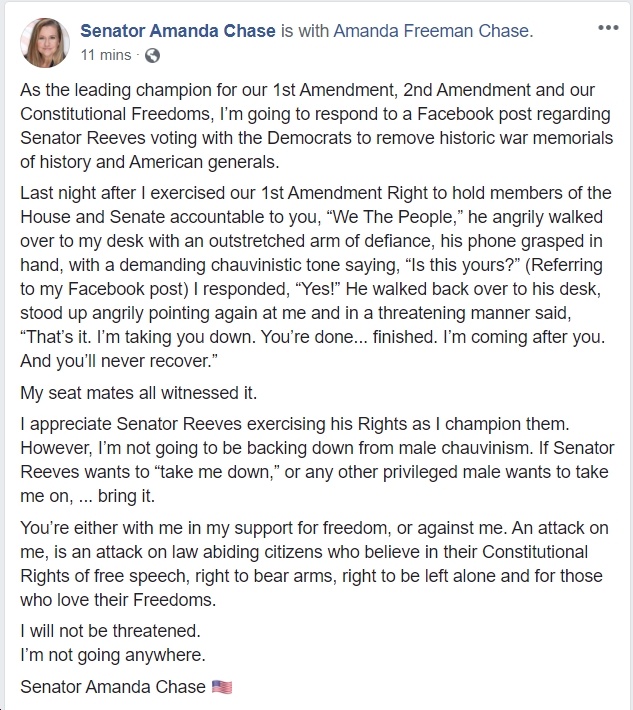This screenshot has height=710, width=633.
Task: Open the tagged Amanda Freeman Chase profile
Action: coord(433,31)
